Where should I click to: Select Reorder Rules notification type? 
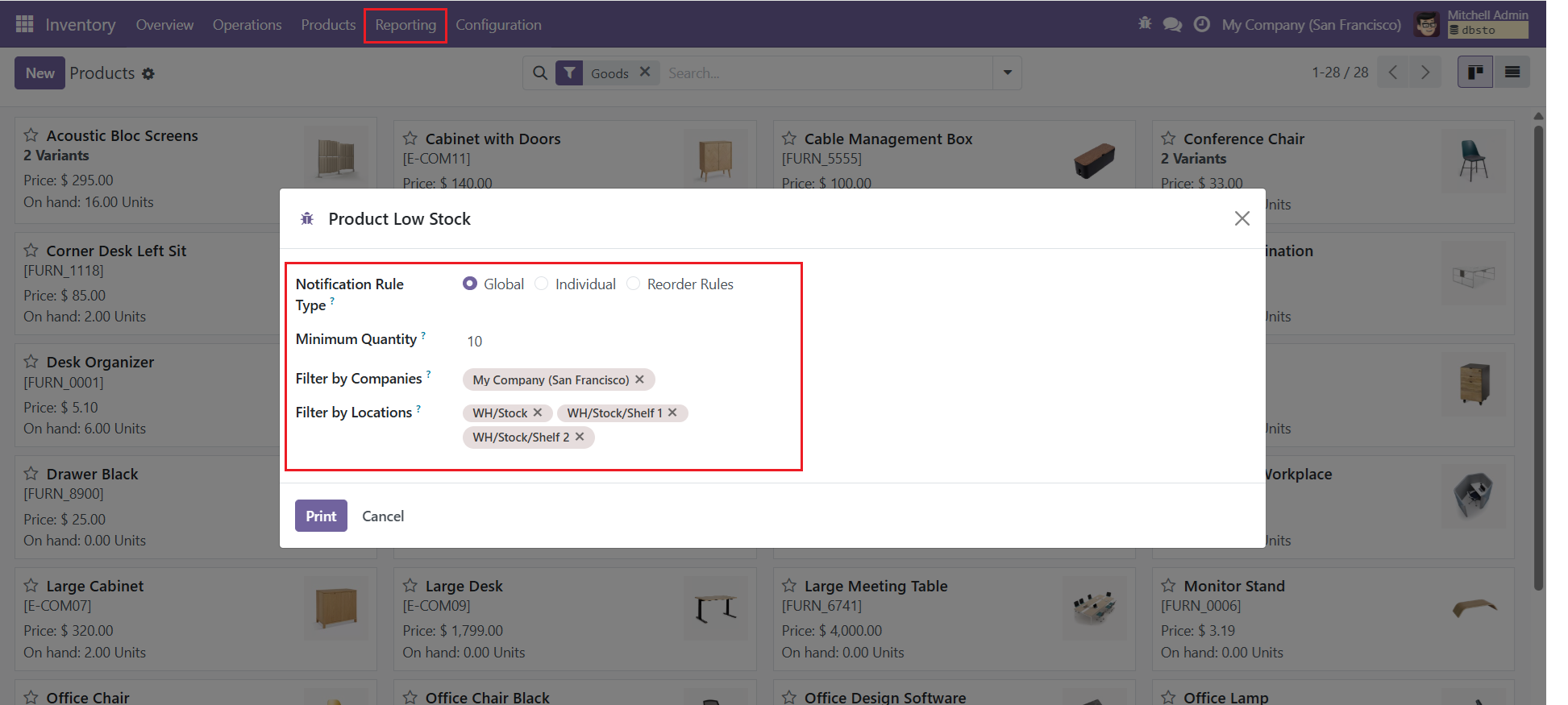[x=634, y=284]
